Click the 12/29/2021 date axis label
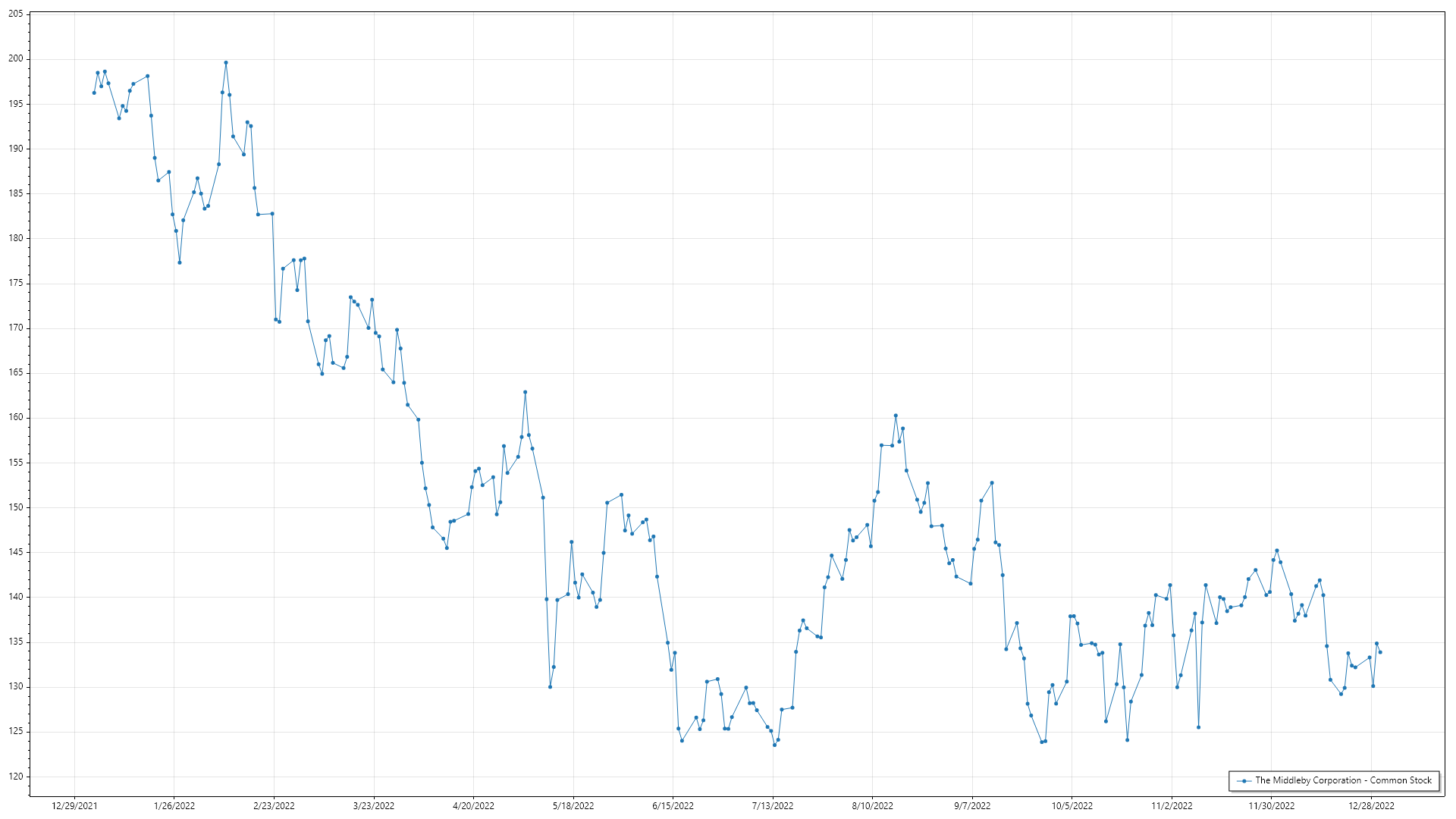1456x819 pixels. pos(74,806)
